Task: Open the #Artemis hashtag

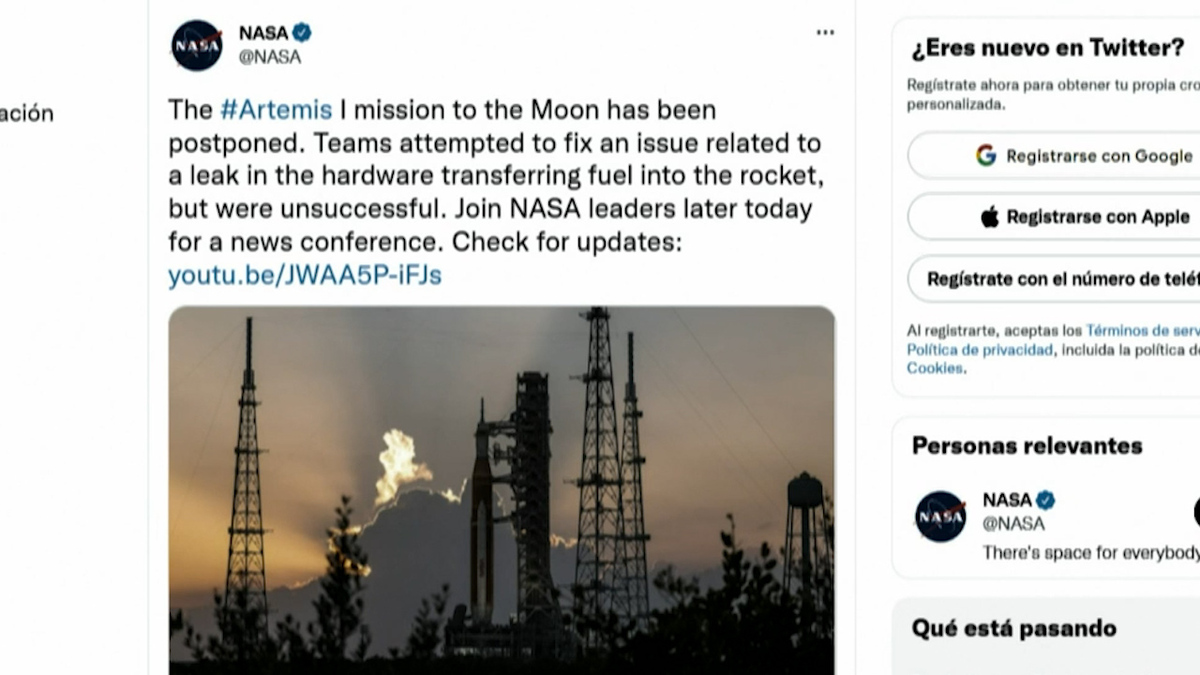Action: point(275,110)
